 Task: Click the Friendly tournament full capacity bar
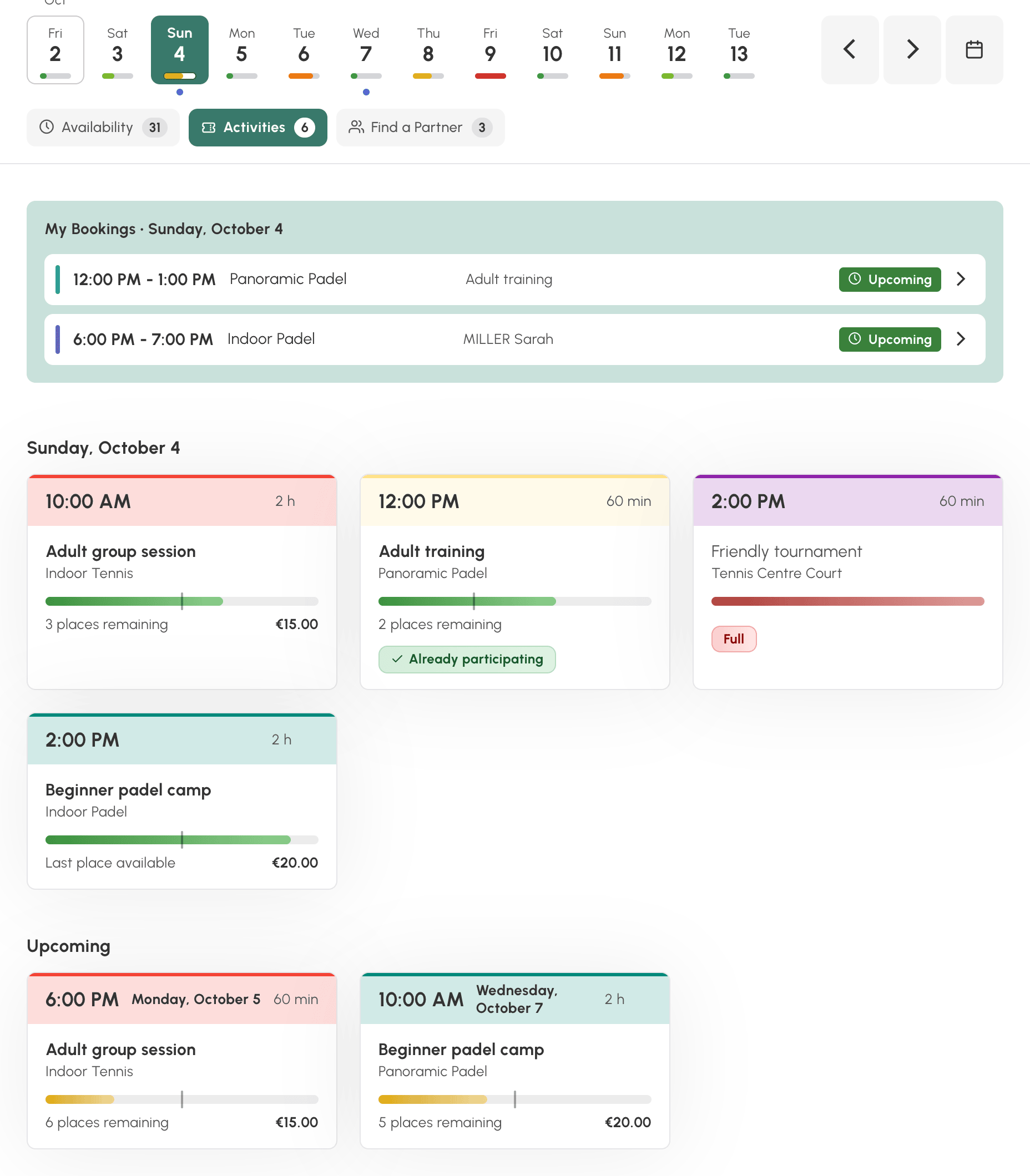click(x=848, y=601)
